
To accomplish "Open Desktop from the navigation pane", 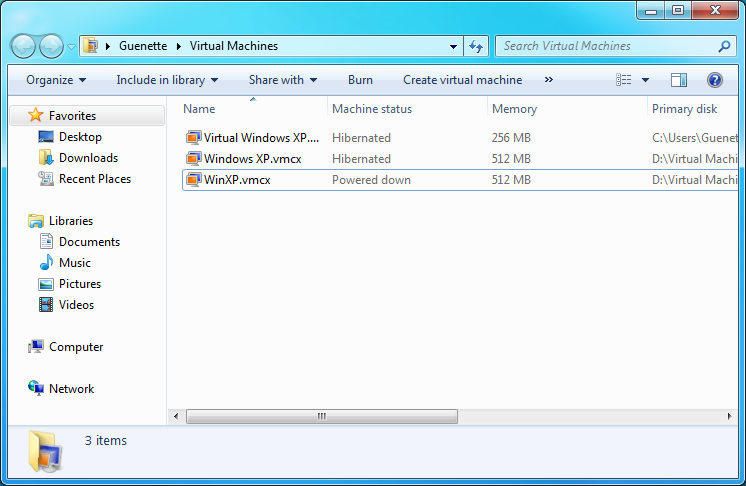I will tap(80, 137).
